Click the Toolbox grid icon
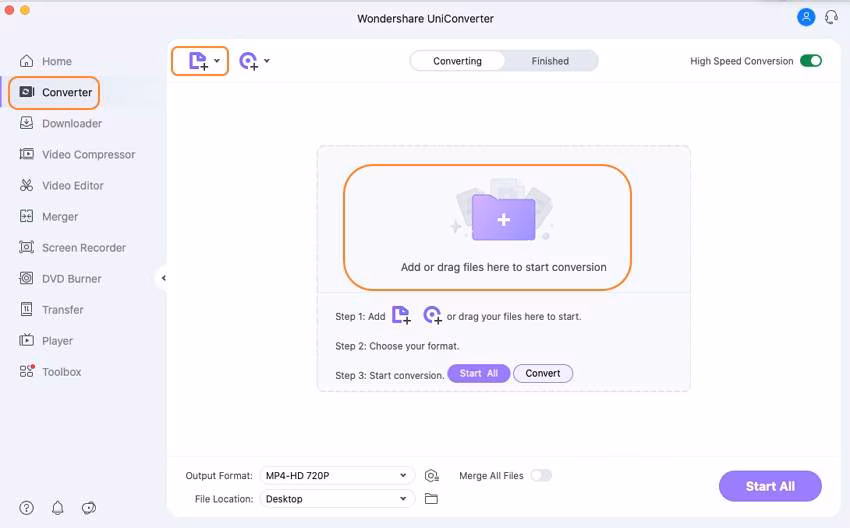 point(27,371)
